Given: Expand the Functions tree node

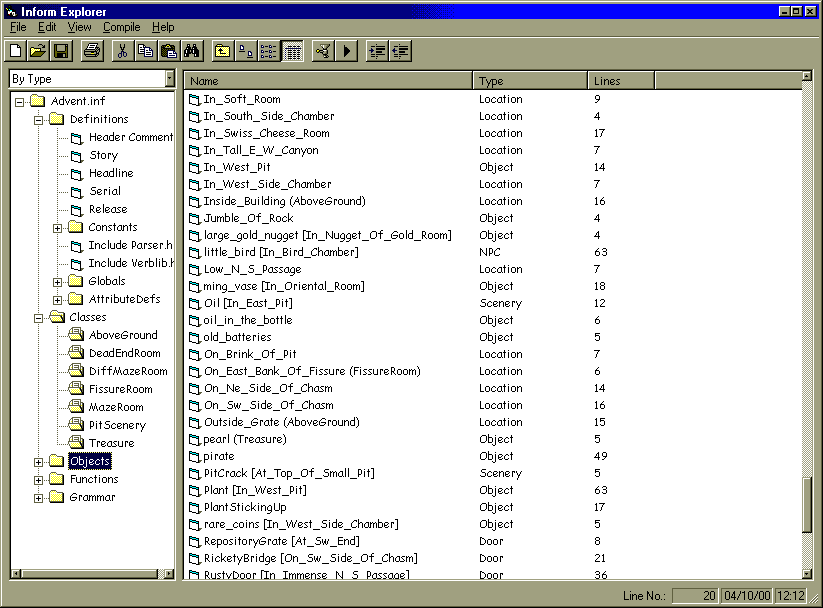Looking at the screenshot, I should point(39,480).
